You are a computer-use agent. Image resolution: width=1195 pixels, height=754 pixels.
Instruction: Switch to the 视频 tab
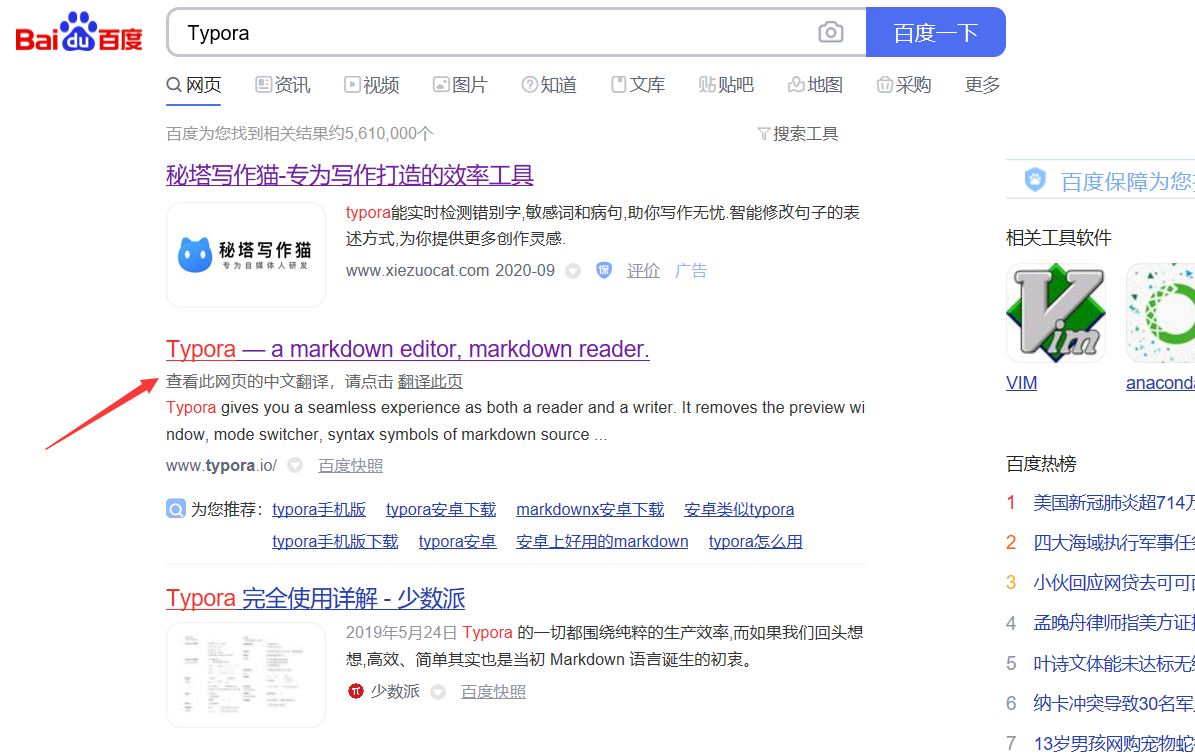(x=371, y=85)
